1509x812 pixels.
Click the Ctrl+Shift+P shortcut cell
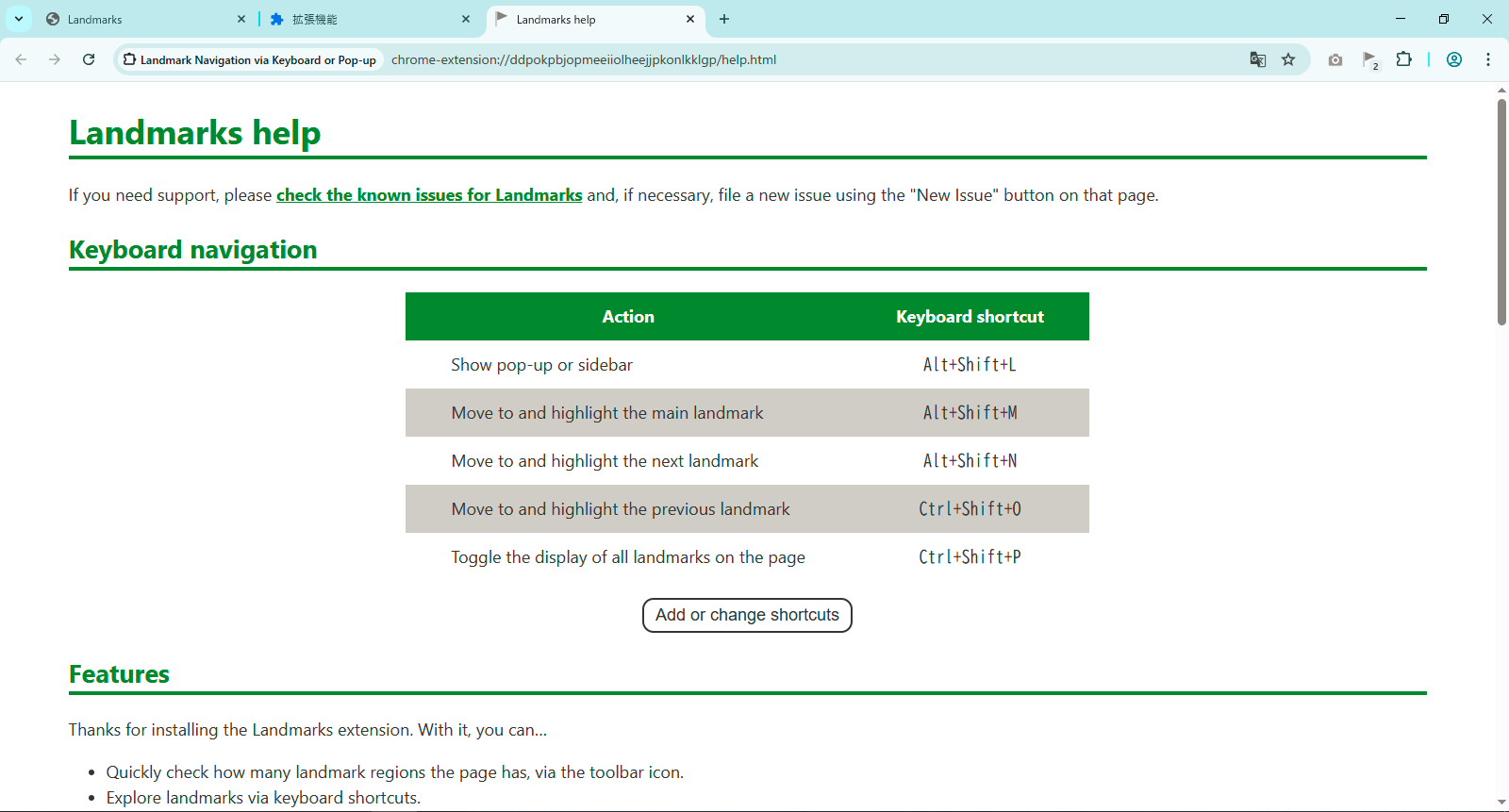[x=970, y=557]
